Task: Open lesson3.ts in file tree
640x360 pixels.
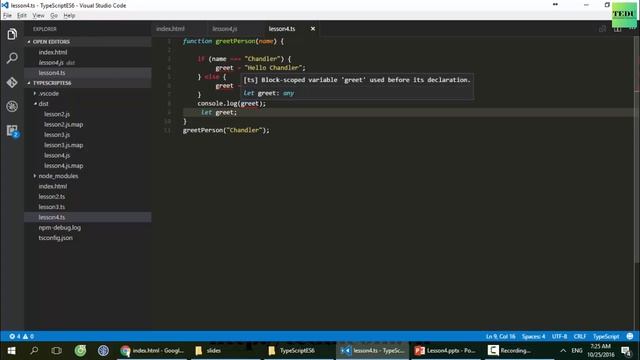Action: (x=51, y=207)
